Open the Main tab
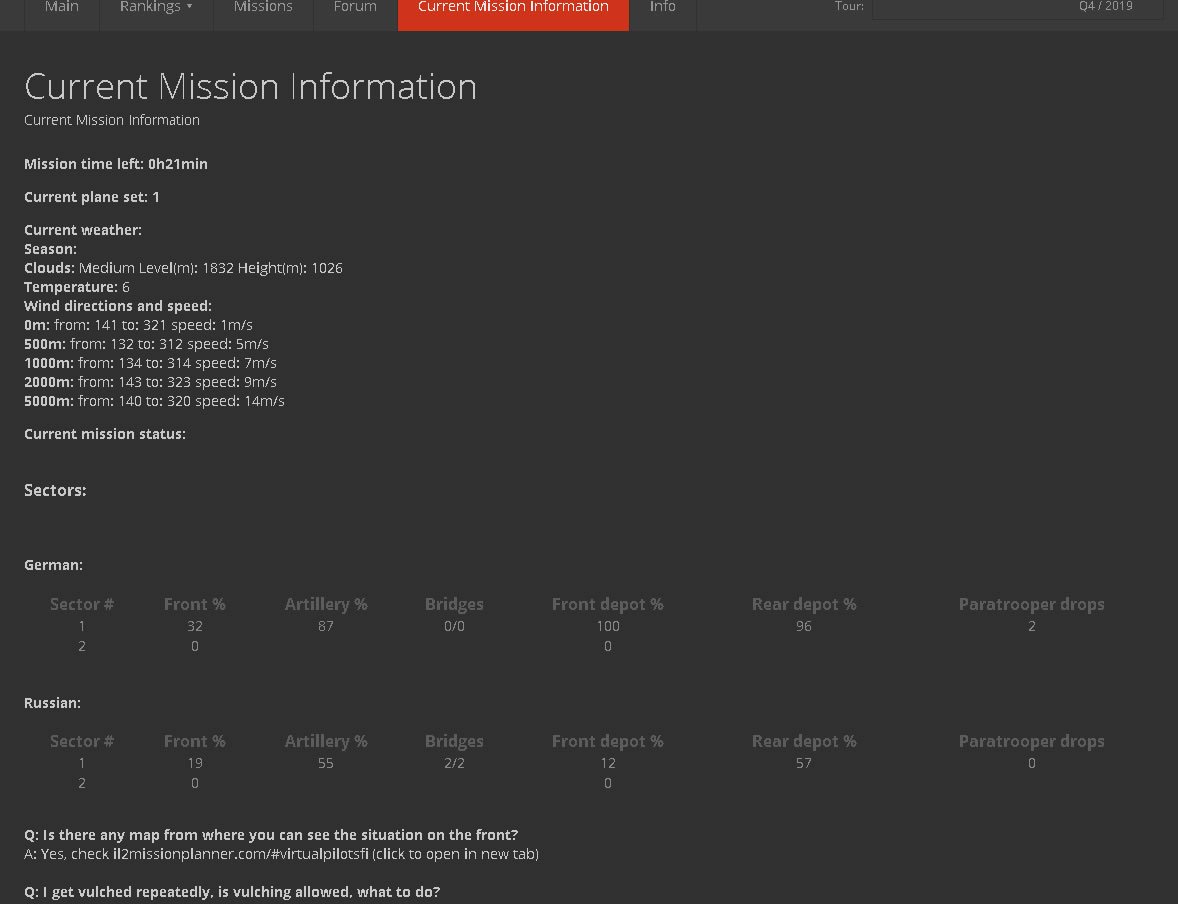Image resolution: width=1178 pixels, height=904 pixels. coord(62,8)
